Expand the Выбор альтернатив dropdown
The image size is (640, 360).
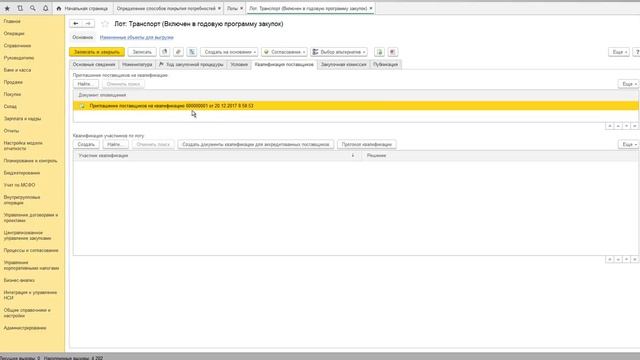pos(339,52)
